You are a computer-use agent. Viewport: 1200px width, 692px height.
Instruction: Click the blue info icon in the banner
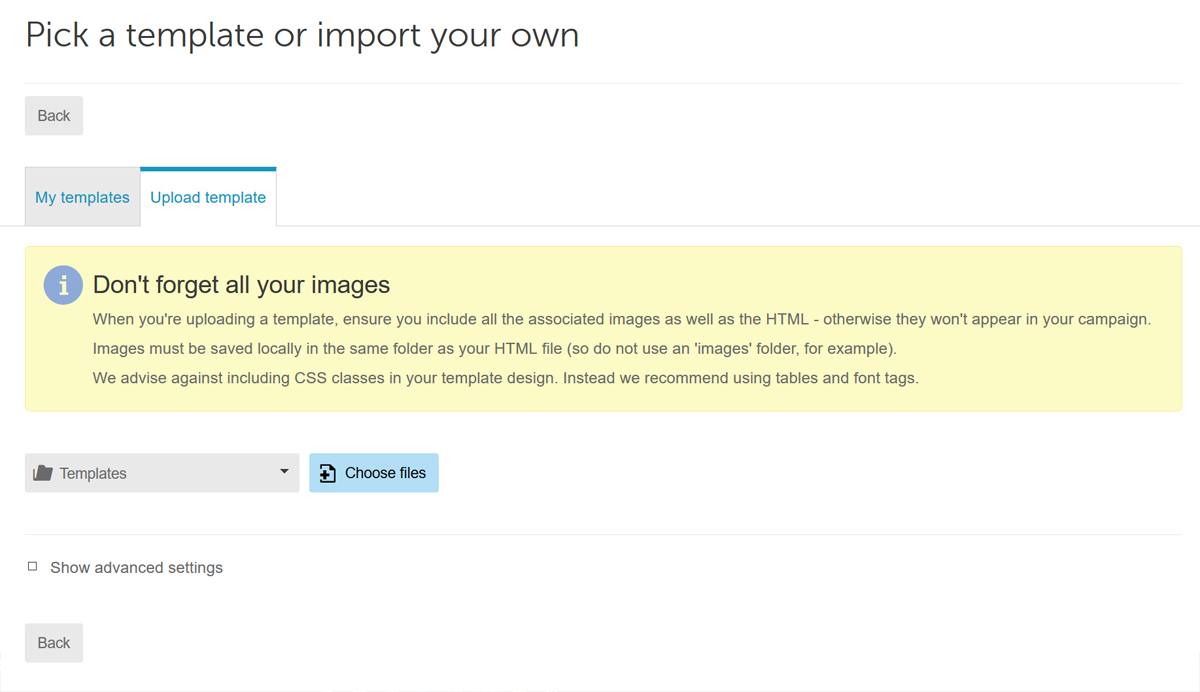click(x=63, y=285)
